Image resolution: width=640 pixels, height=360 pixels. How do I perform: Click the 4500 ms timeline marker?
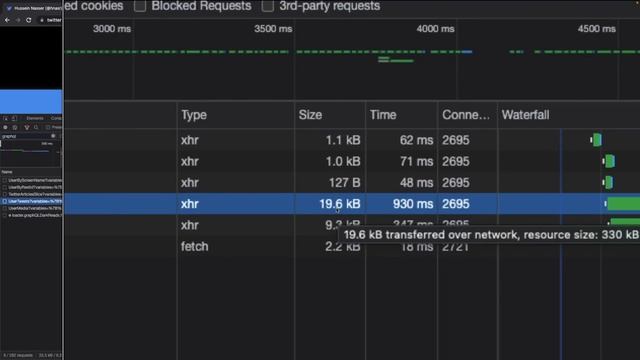click(596, 29)
